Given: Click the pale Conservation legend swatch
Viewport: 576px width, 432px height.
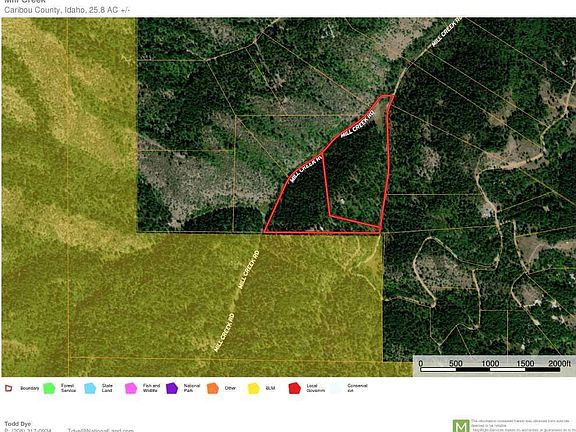Looking at the screenshot, I should (x=335, y=388).
